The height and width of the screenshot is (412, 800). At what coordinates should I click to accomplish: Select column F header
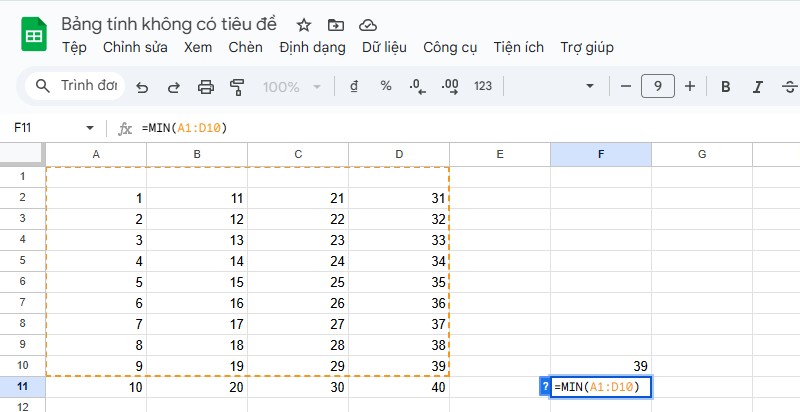(x=601, y=154)
